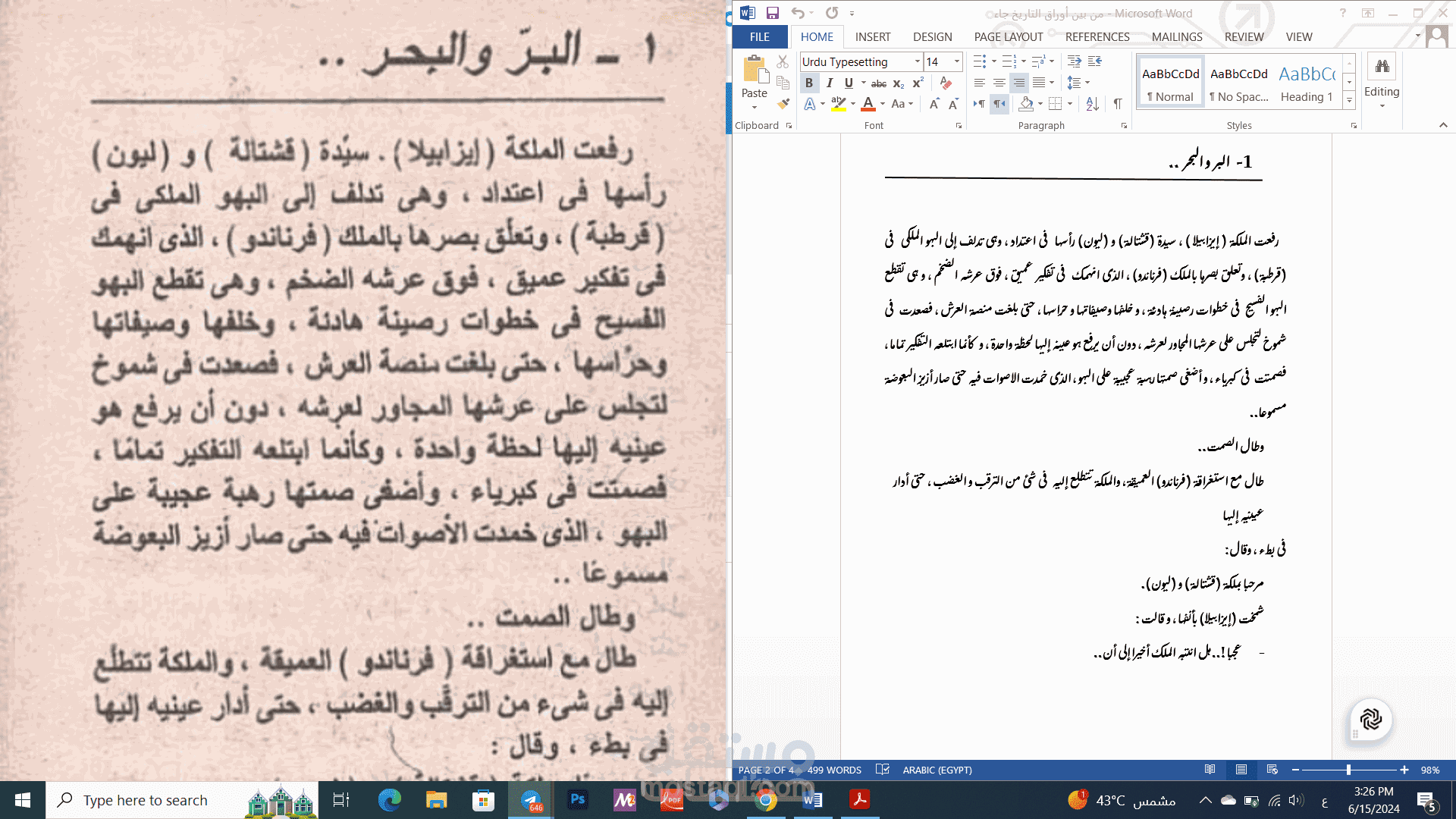Click the Windows taskbar search box
This screenshot has width=1456, height=819.
146,800
